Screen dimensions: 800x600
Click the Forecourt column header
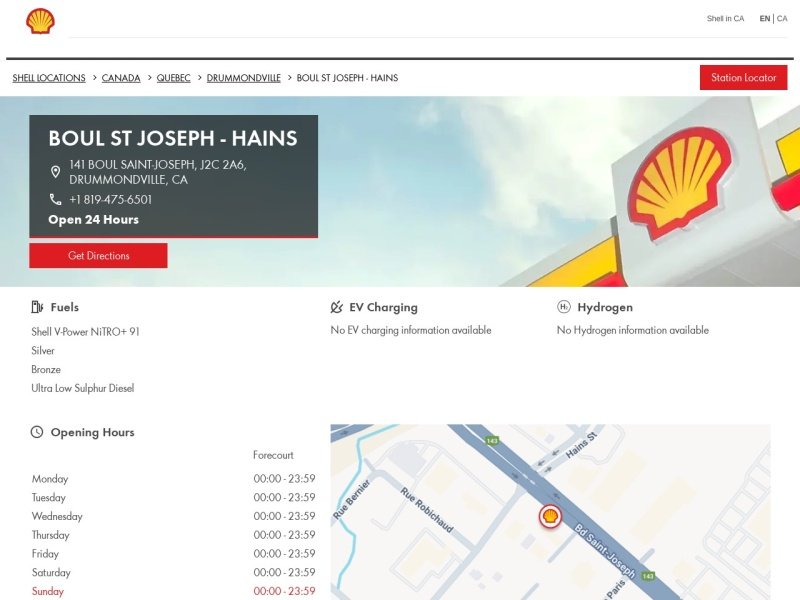[273, 455]
